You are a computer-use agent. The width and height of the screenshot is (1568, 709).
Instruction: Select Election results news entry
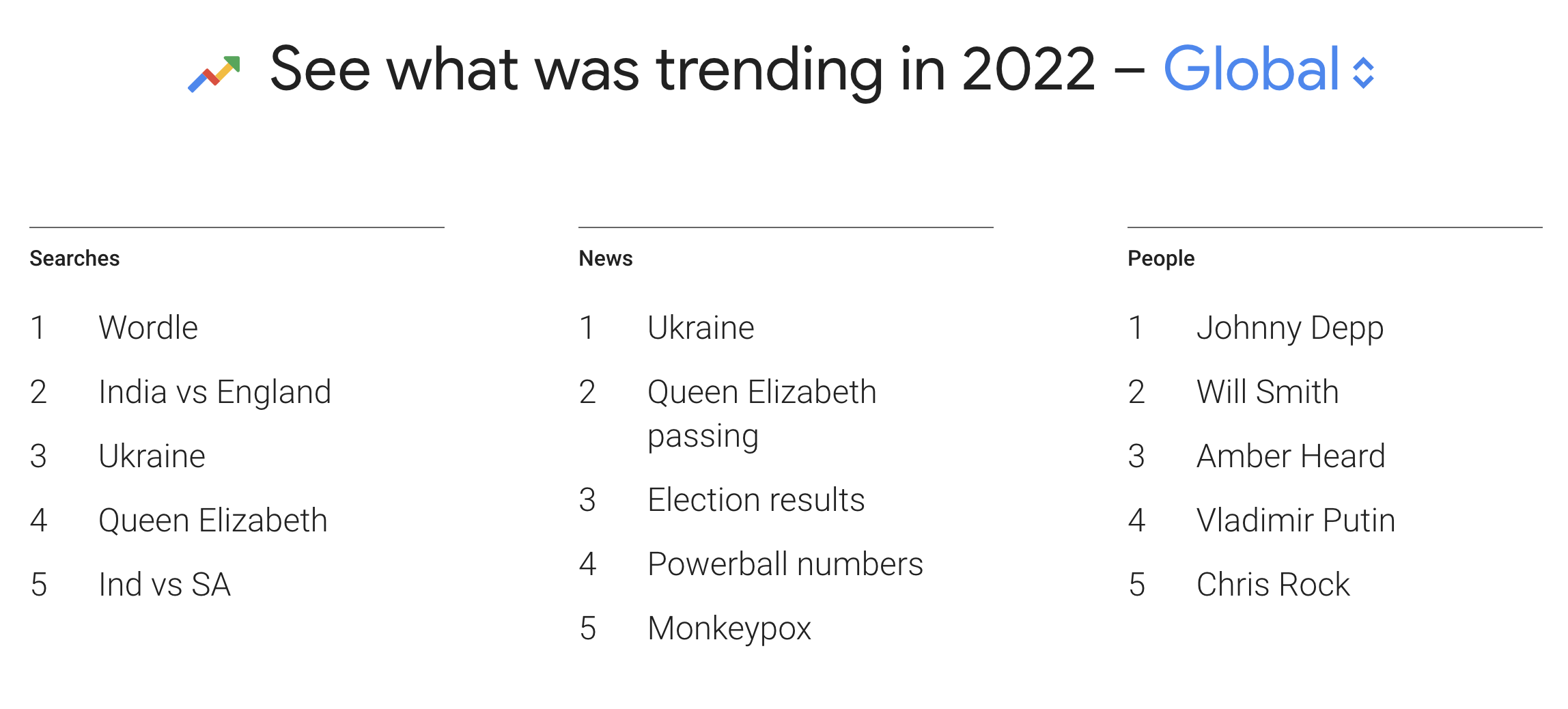click(756, 500)
